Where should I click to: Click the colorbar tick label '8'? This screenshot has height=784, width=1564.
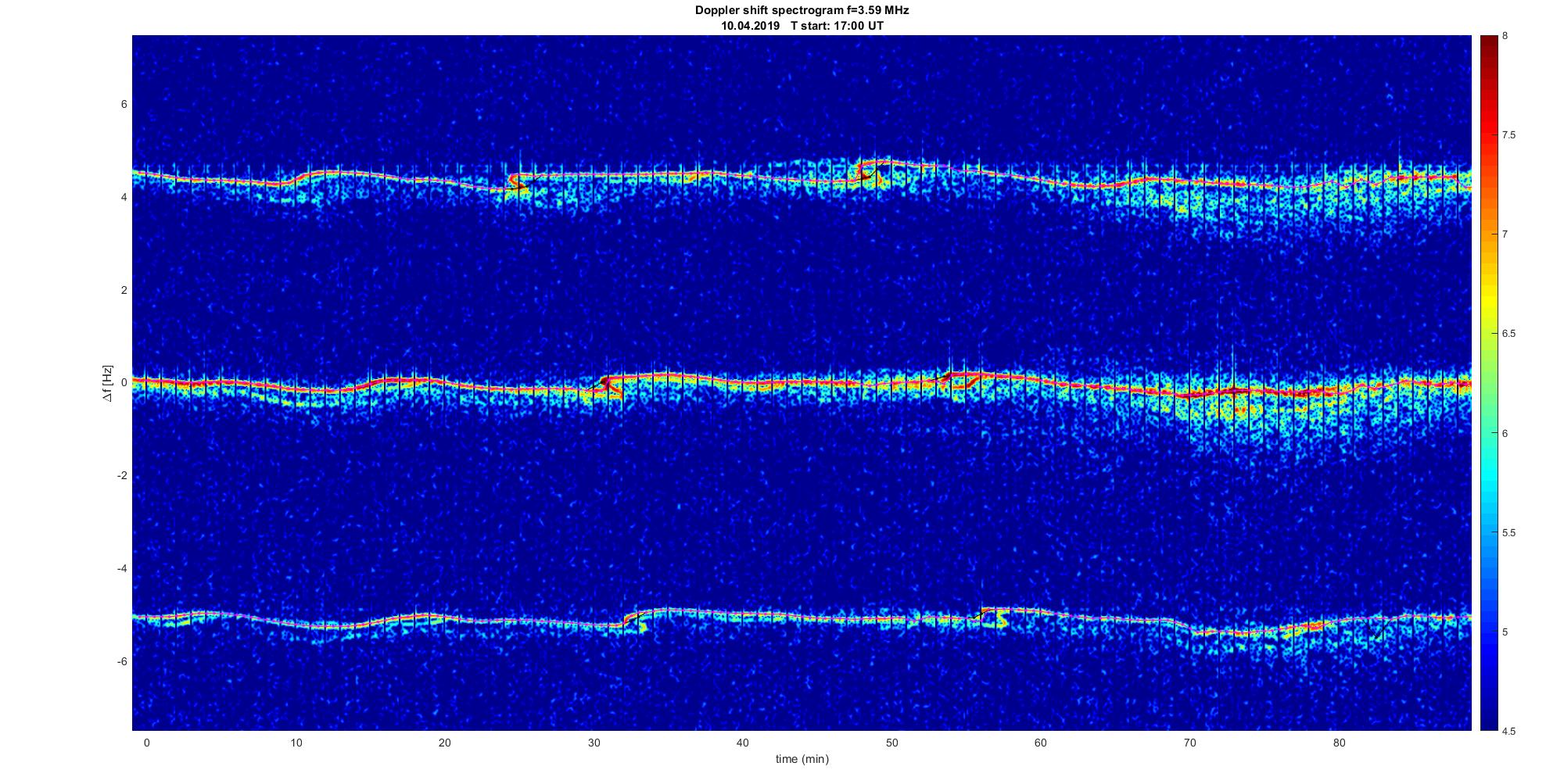(x=1505, y=36)
